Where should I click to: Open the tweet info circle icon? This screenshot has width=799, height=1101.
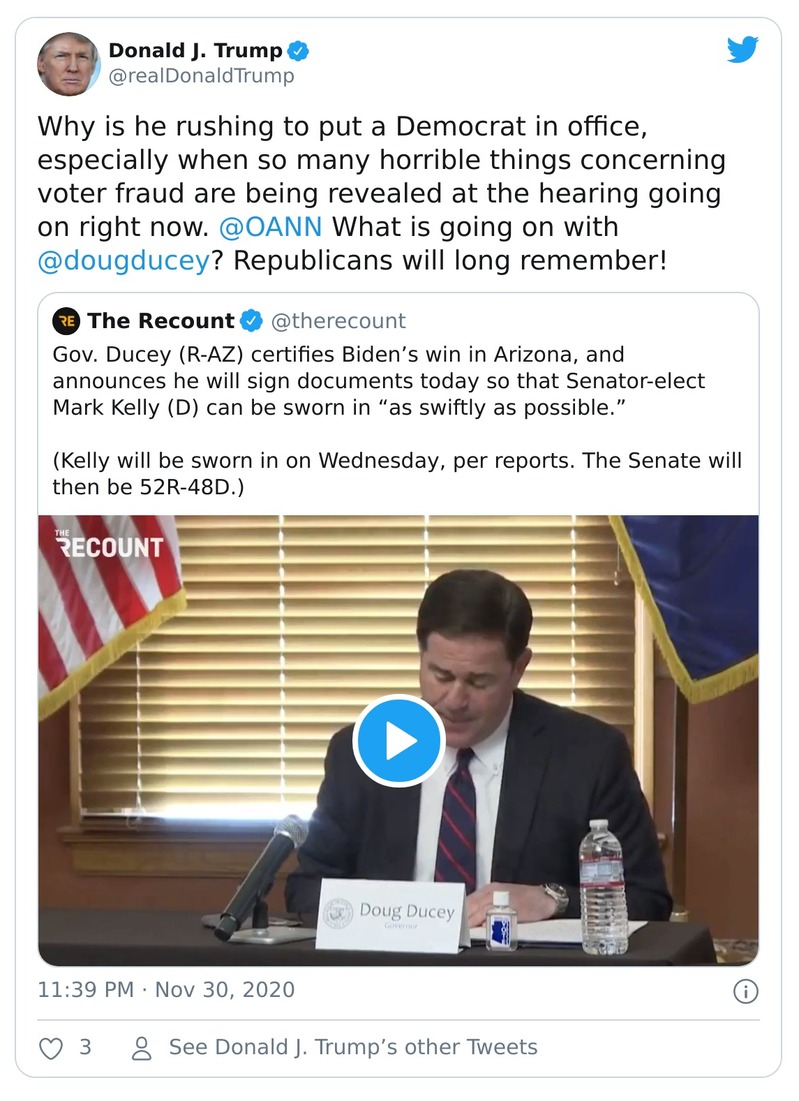pyautogui.click(x=745, y=991)
